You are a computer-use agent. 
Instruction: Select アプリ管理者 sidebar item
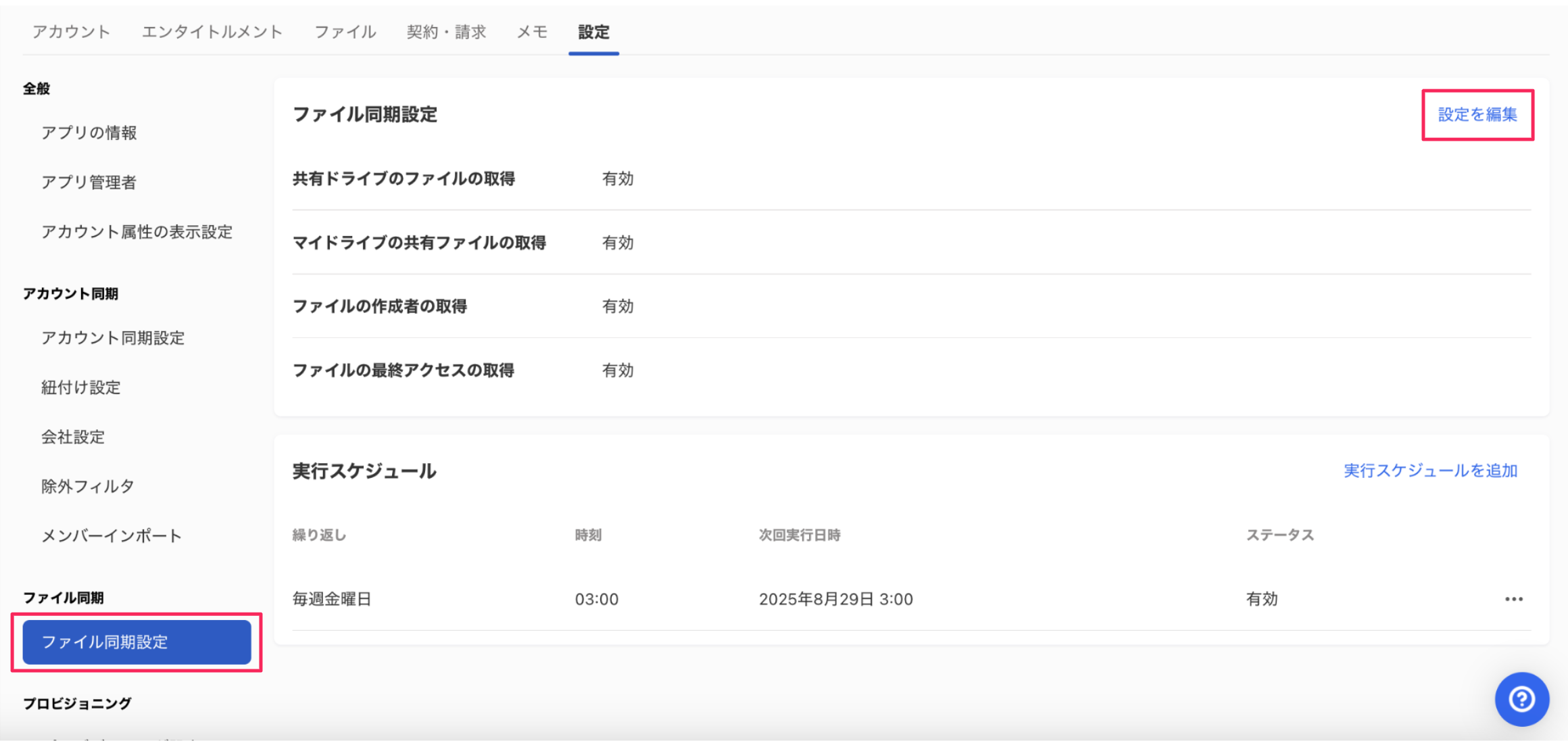(x=89, y=182)
